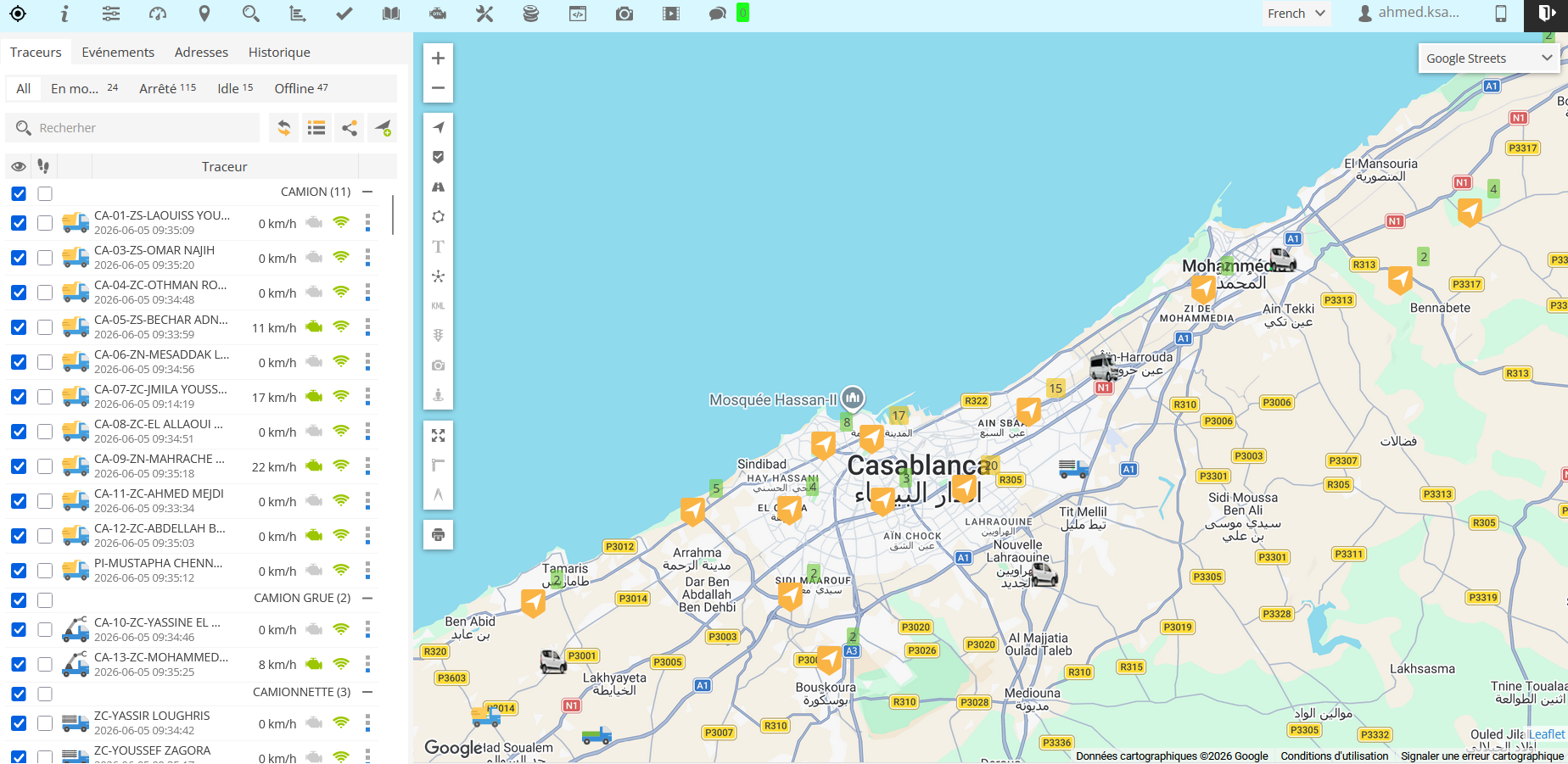Click the print map button

(438, 534)
